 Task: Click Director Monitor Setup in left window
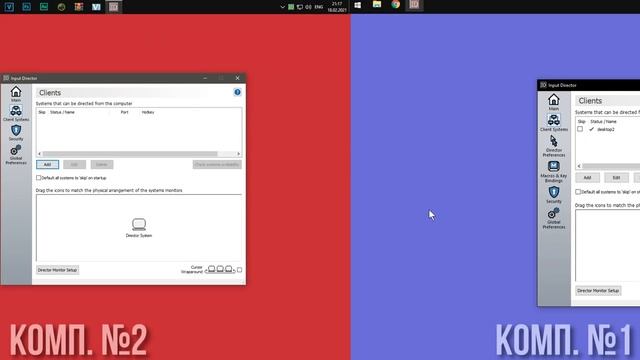[57, 270]
